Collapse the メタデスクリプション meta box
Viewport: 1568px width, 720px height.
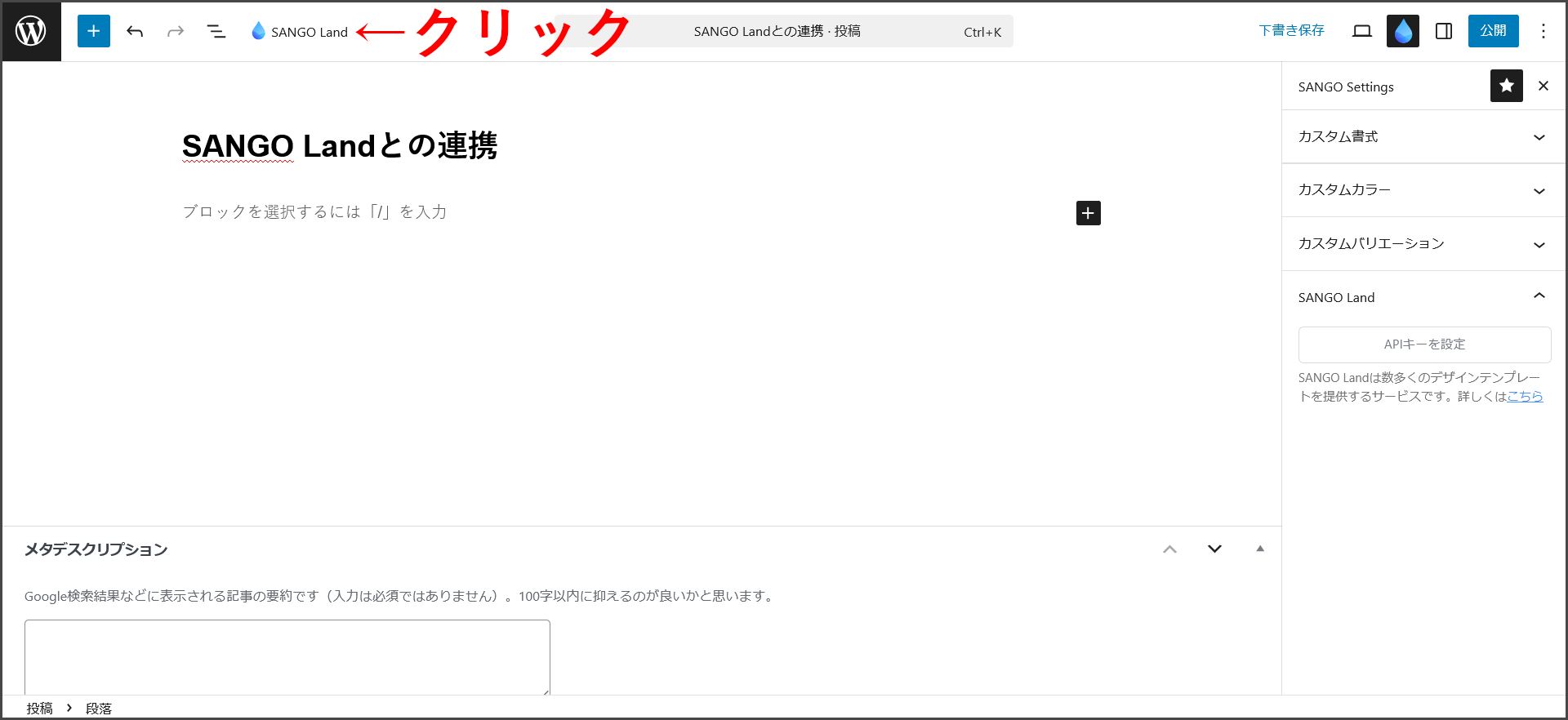pos(1260,549)
